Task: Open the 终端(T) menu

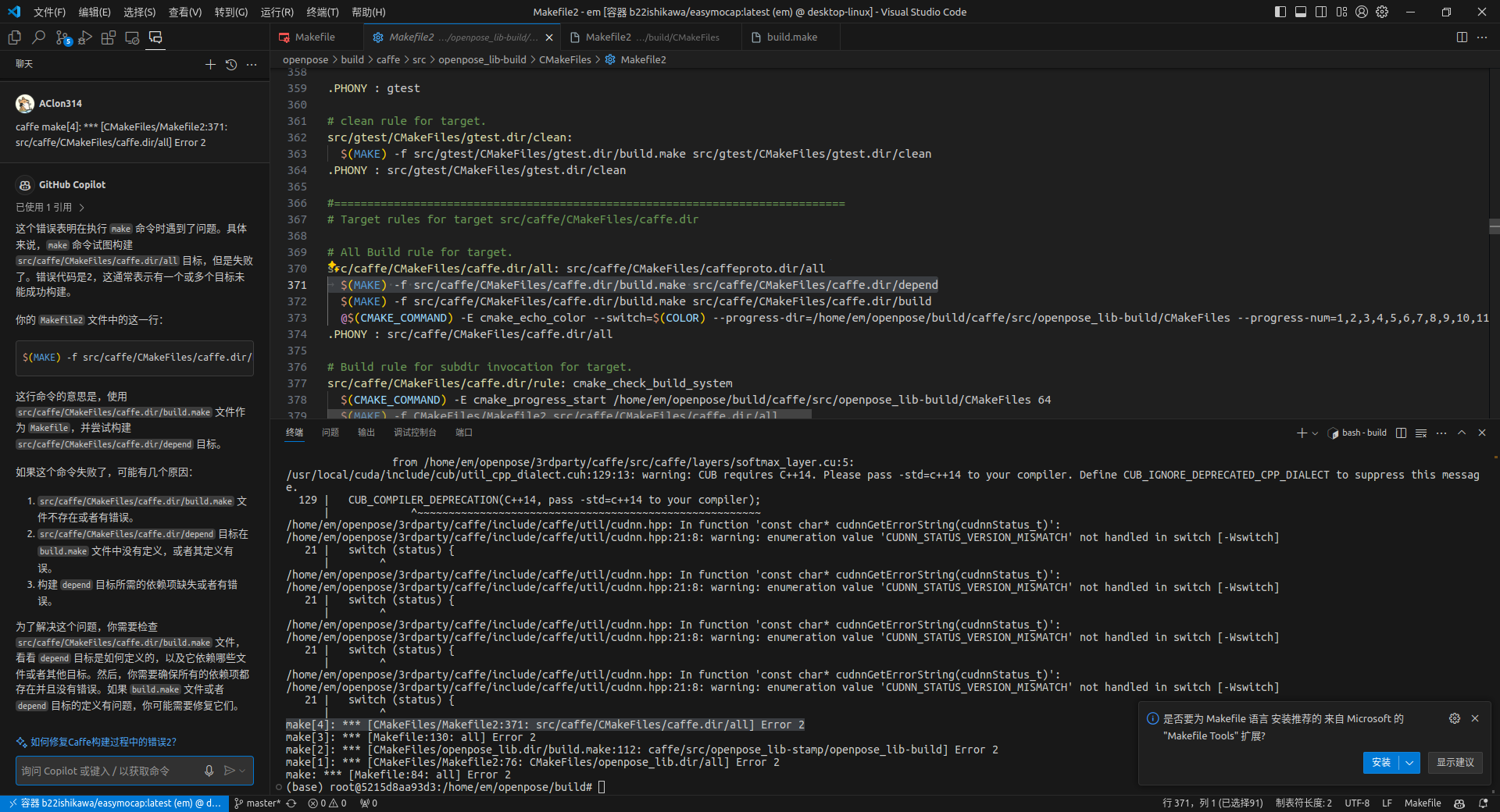Action: tap(323, 12)
